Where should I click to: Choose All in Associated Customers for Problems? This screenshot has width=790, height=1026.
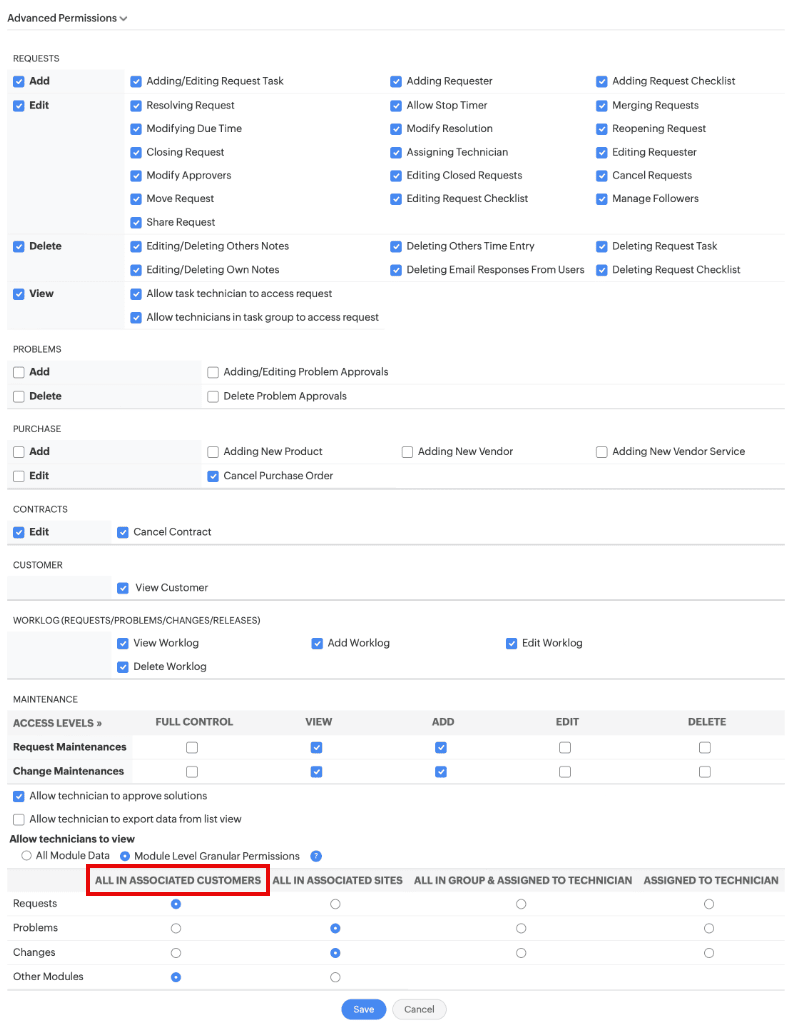pos(176,928)
